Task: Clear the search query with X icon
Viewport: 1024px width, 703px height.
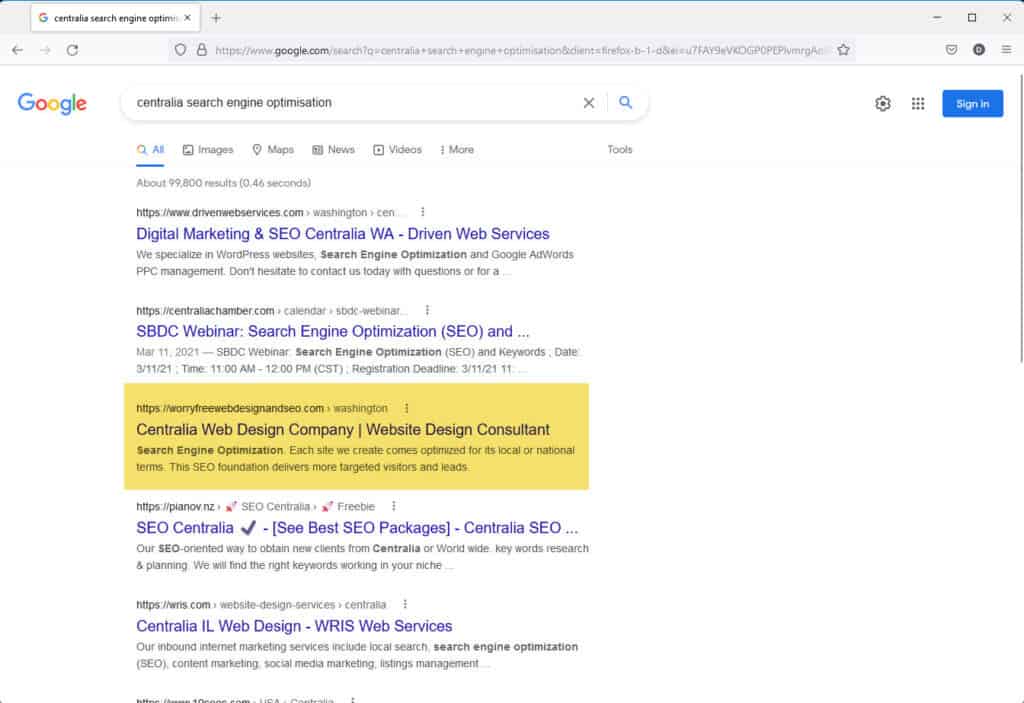Action: click(x=588, y=103)
